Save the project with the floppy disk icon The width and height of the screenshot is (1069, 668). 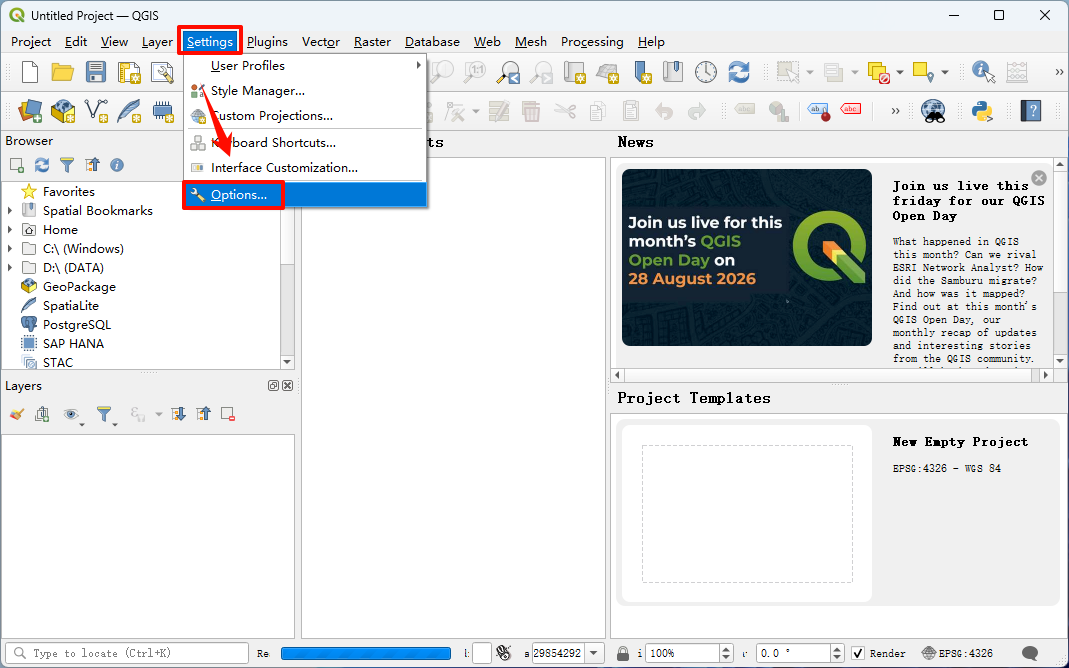point(95,72)
